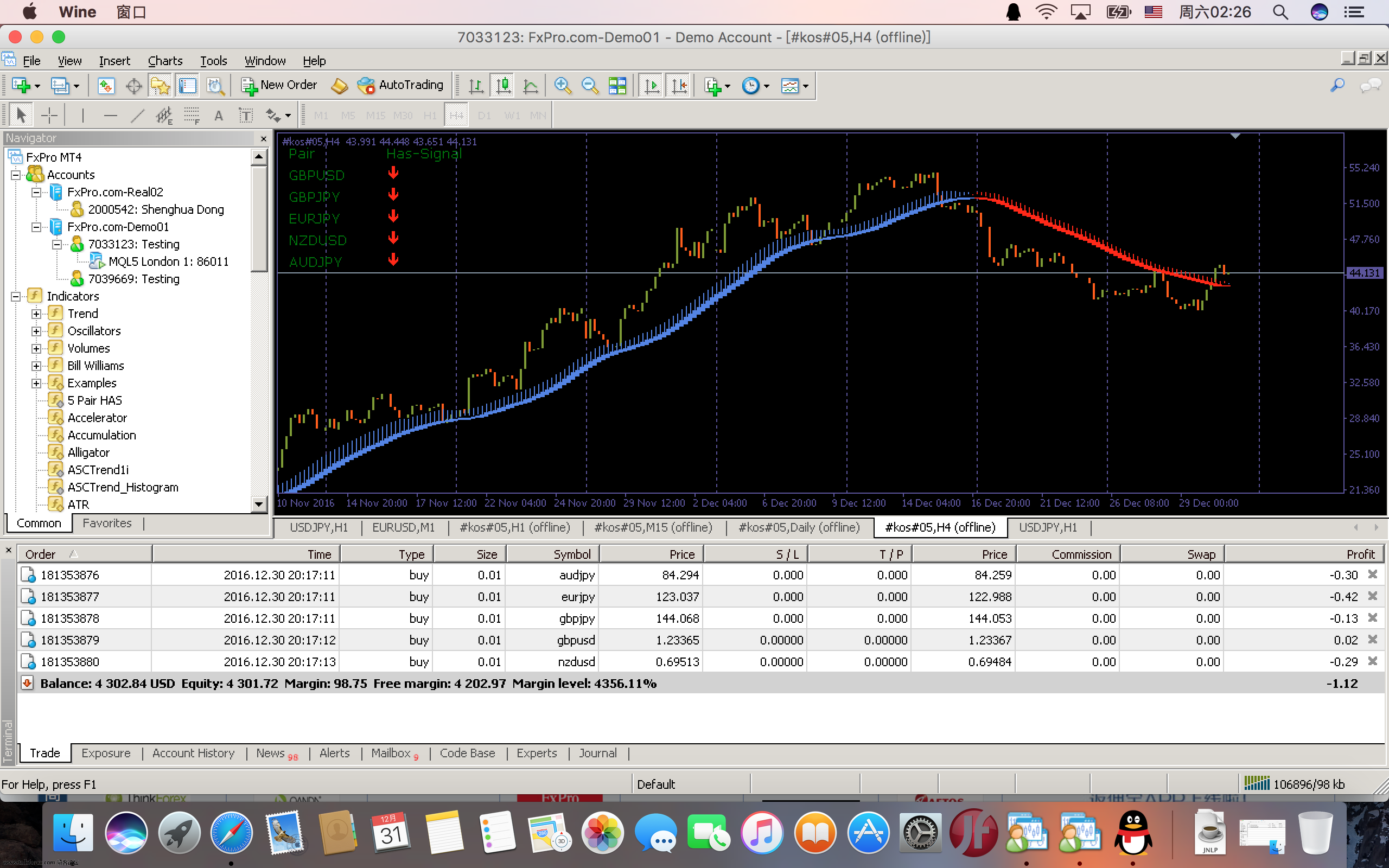Open the Templates dropdown
Screen dimensions: 1389x868
pyautogui.click(x=795, y=86)
